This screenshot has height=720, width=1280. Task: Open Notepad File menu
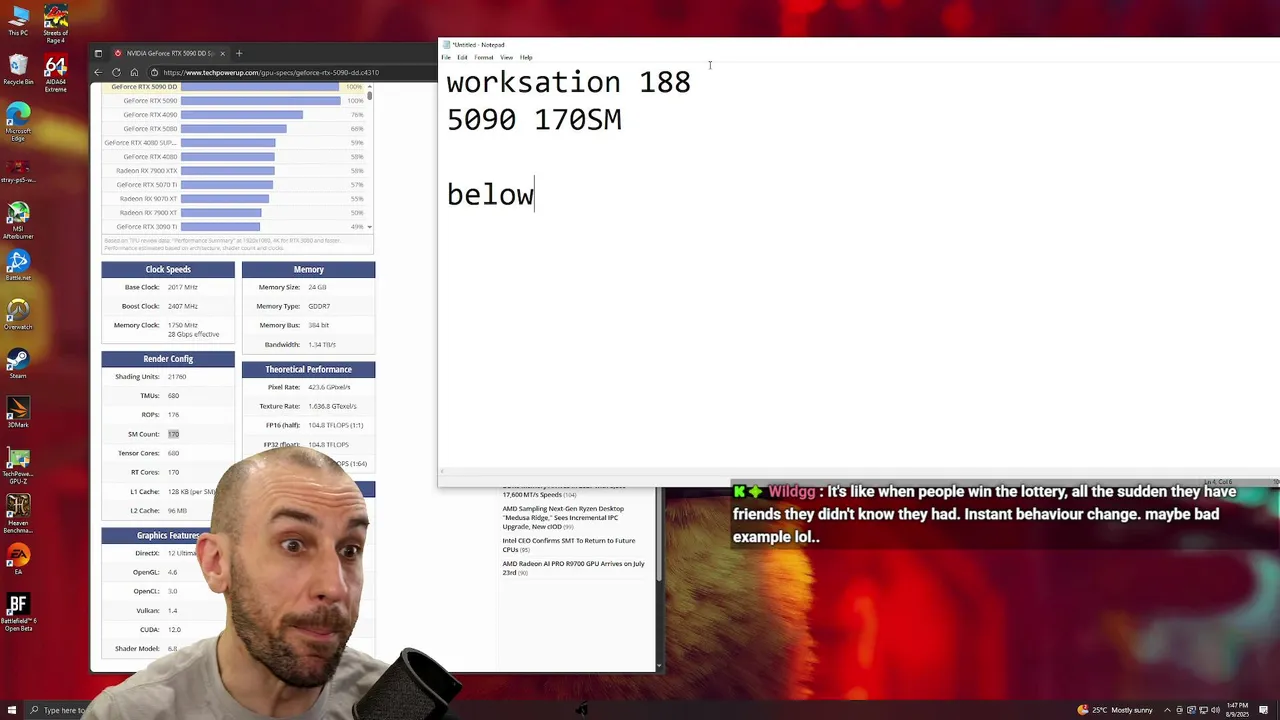point(446,57)
